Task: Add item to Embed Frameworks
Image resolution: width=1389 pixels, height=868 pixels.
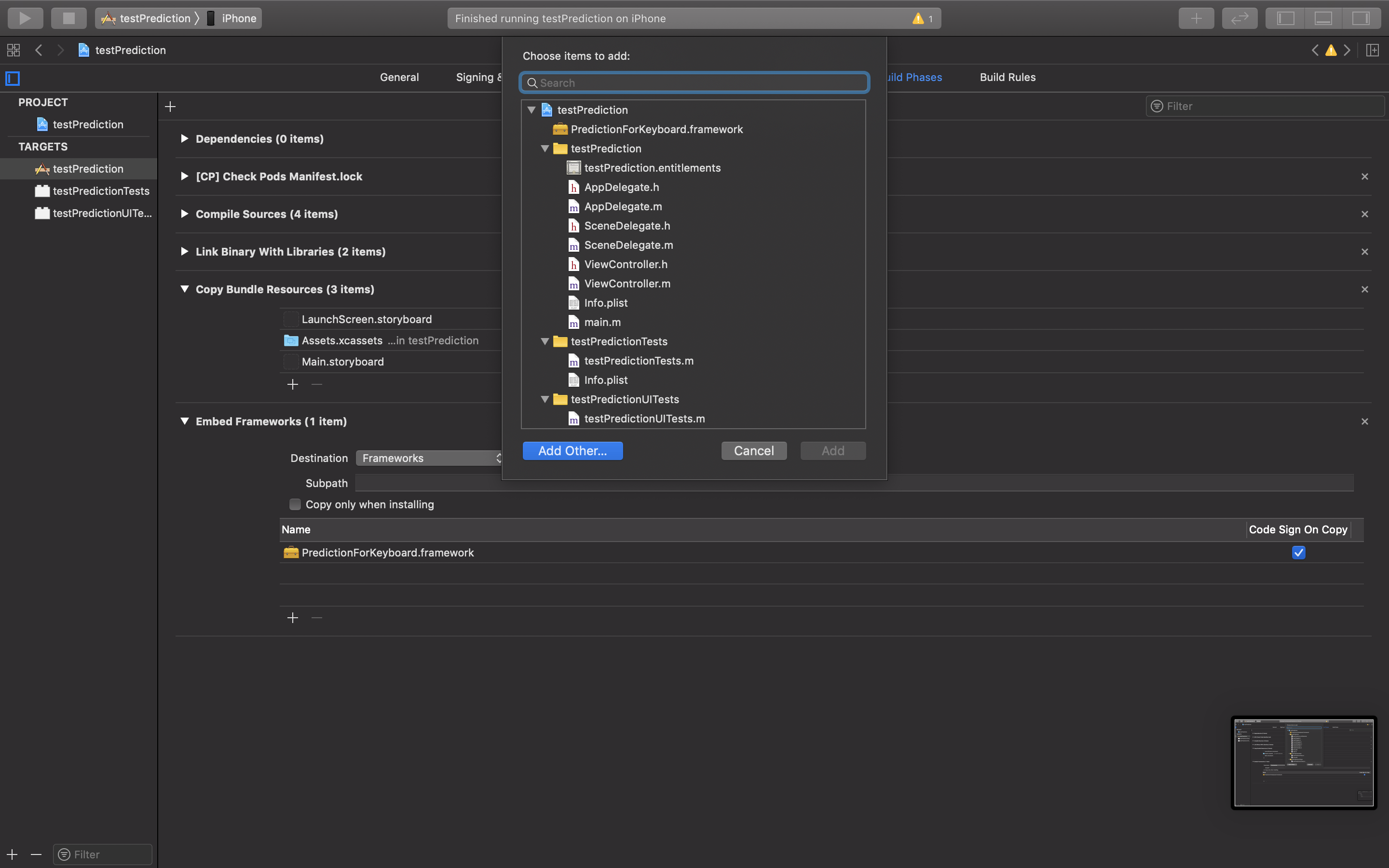Action: tap(293, 618)
